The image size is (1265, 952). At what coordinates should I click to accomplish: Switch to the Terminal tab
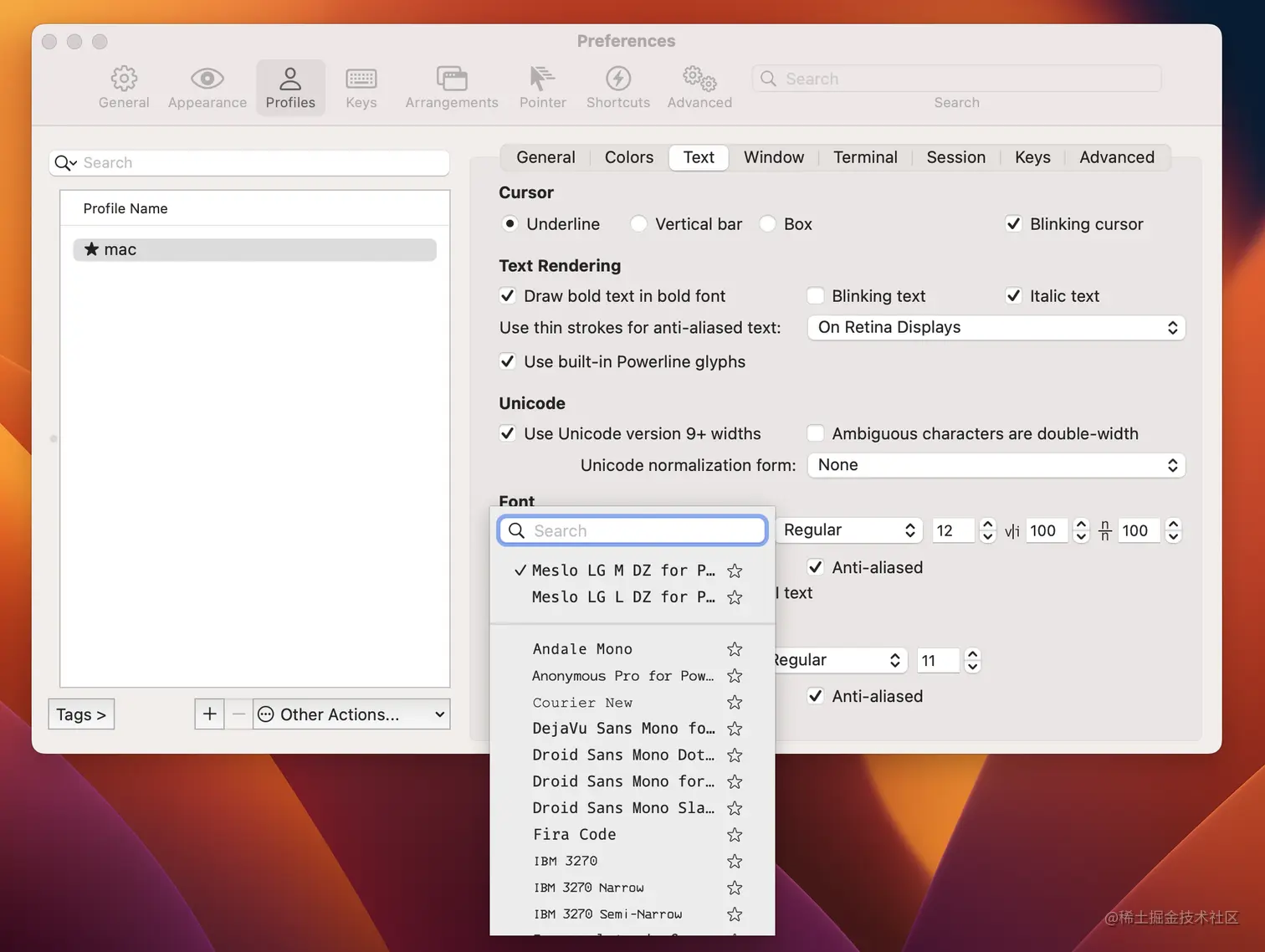[x=865, y=157]
